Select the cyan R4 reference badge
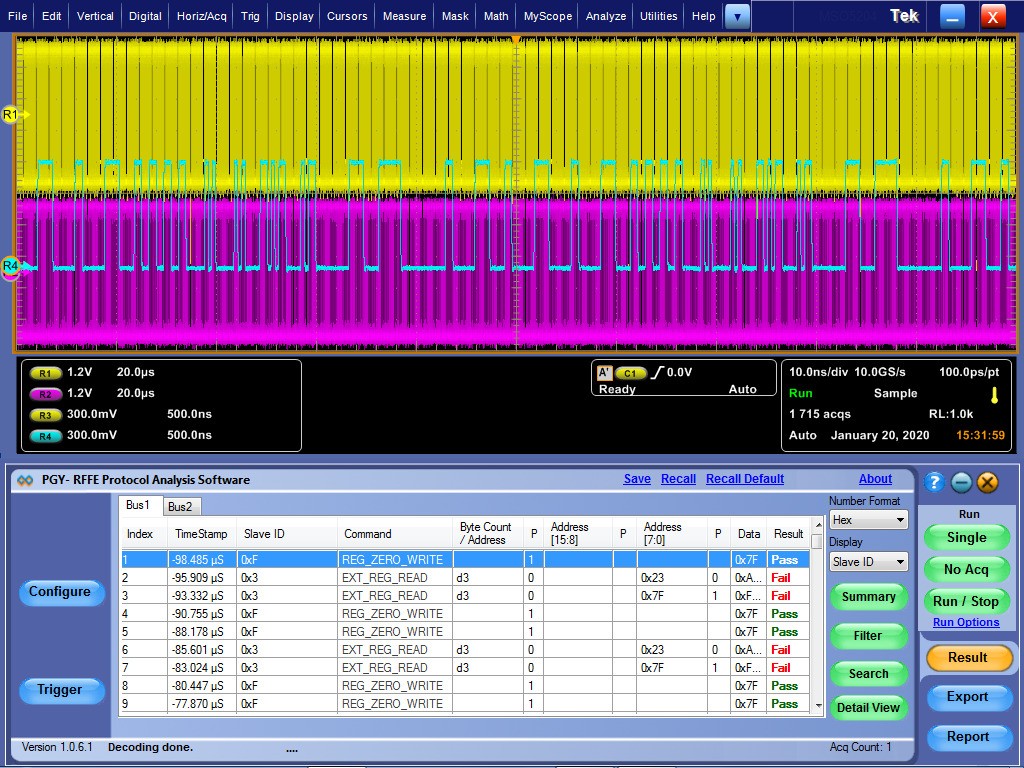This screenshot has height=768, width=1024. tap(46, 435)
